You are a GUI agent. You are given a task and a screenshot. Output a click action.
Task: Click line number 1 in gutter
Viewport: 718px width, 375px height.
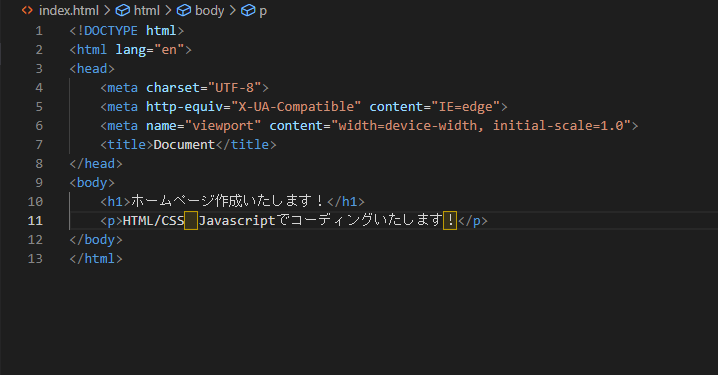39,31
